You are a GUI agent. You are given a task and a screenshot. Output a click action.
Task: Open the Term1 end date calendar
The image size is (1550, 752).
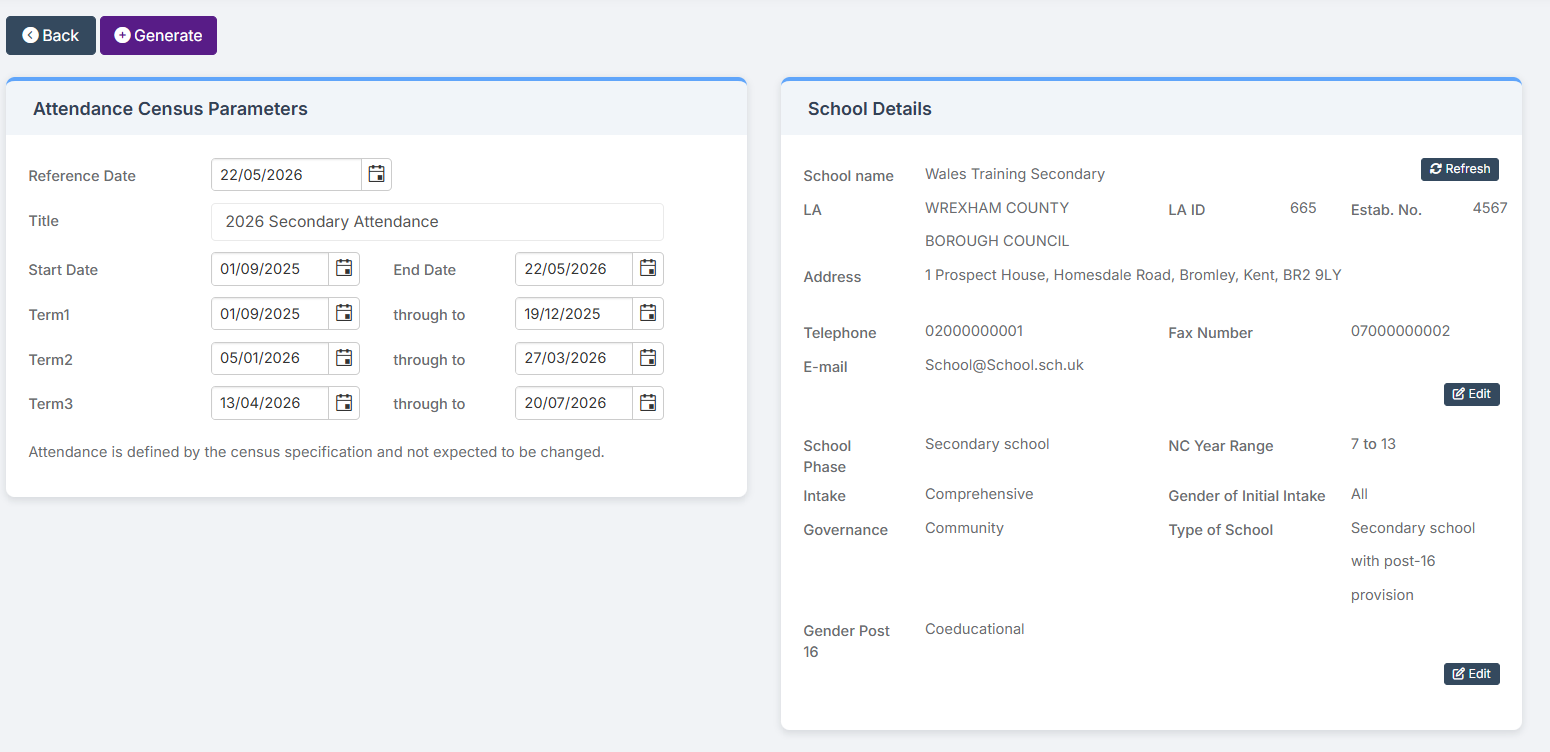tap(648, 313)
